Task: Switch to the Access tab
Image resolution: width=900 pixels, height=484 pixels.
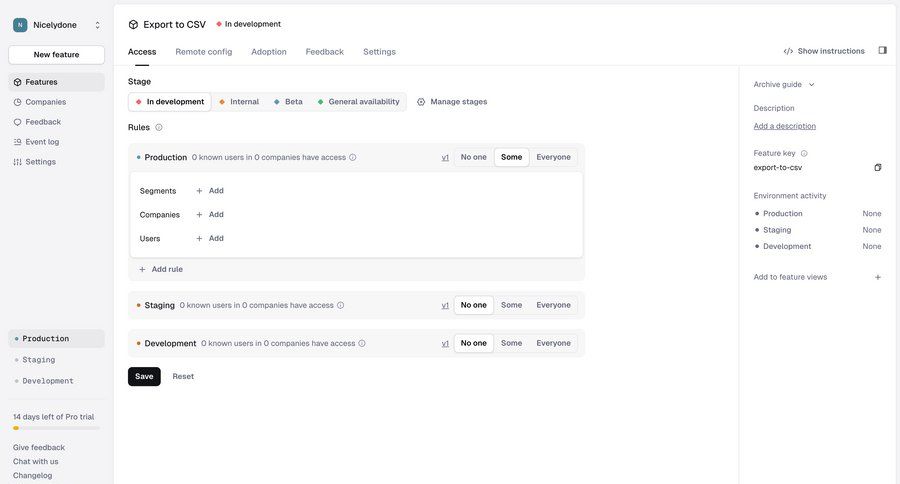Action: click(142, 52)
